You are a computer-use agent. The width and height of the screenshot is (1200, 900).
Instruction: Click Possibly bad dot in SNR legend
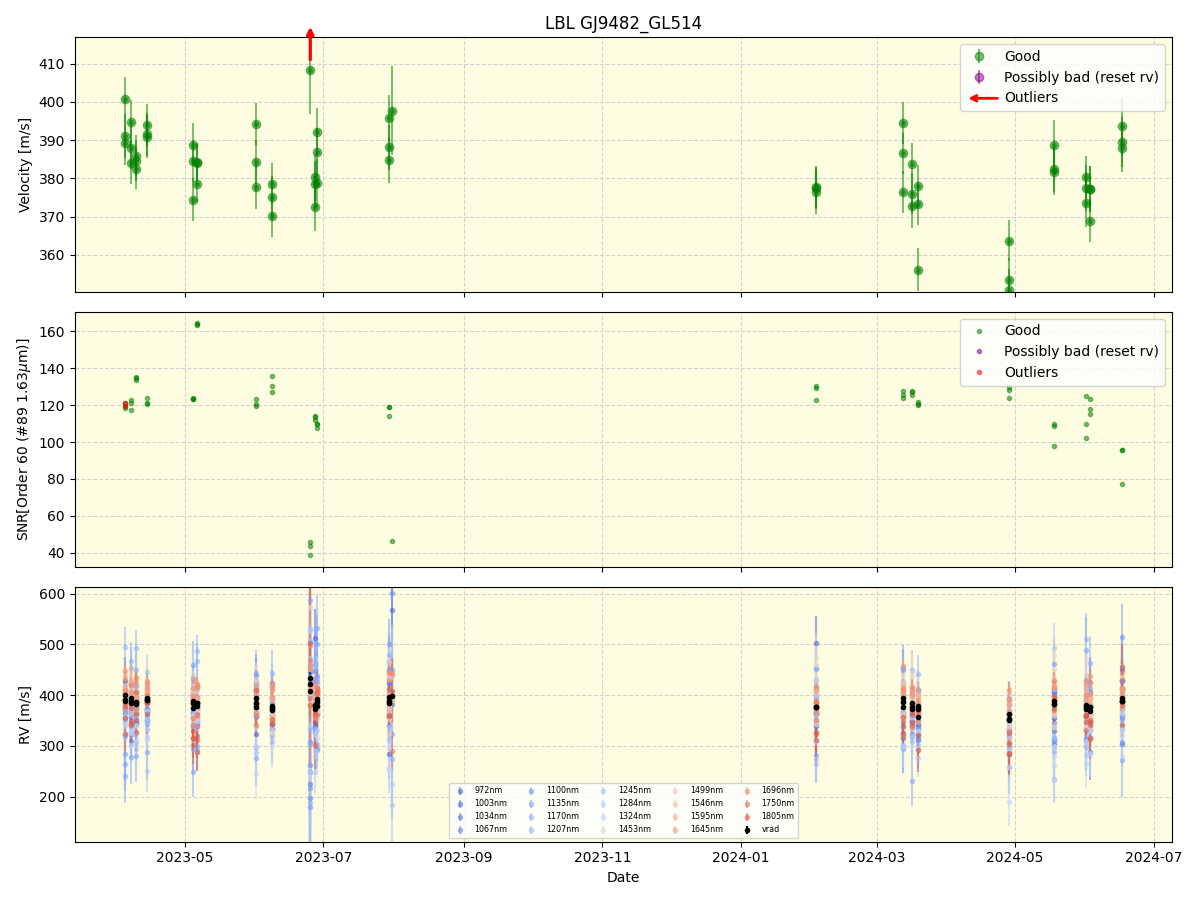pos(979,351)
